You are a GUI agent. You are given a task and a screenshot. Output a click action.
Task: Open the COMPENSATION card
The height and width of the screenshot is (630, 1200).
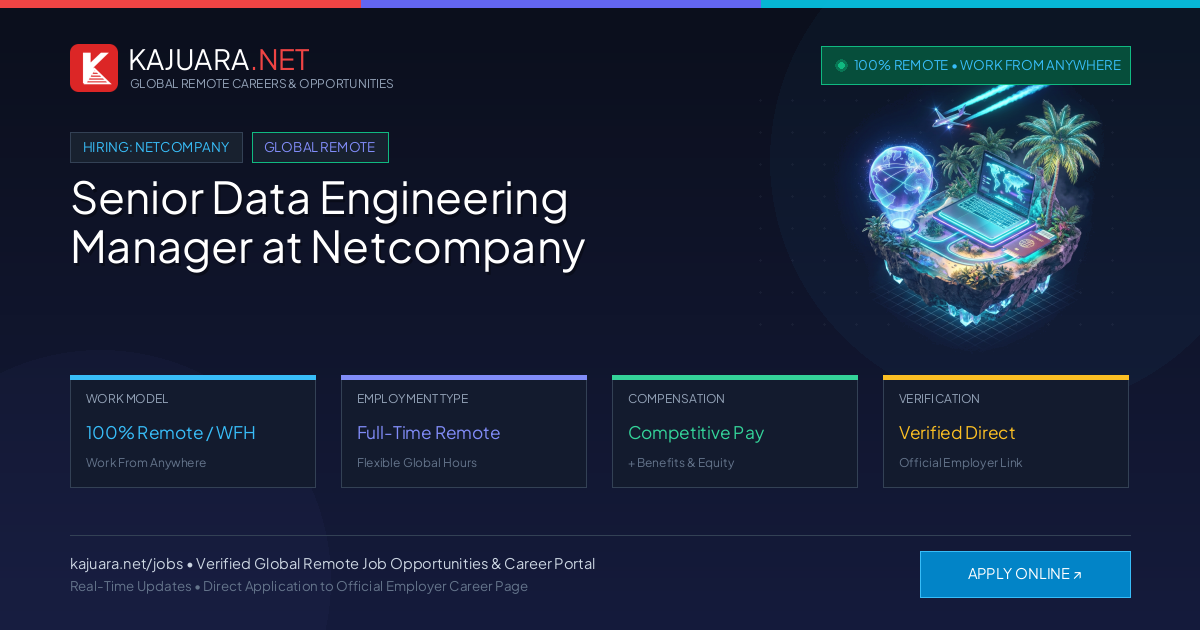(735, 431)
